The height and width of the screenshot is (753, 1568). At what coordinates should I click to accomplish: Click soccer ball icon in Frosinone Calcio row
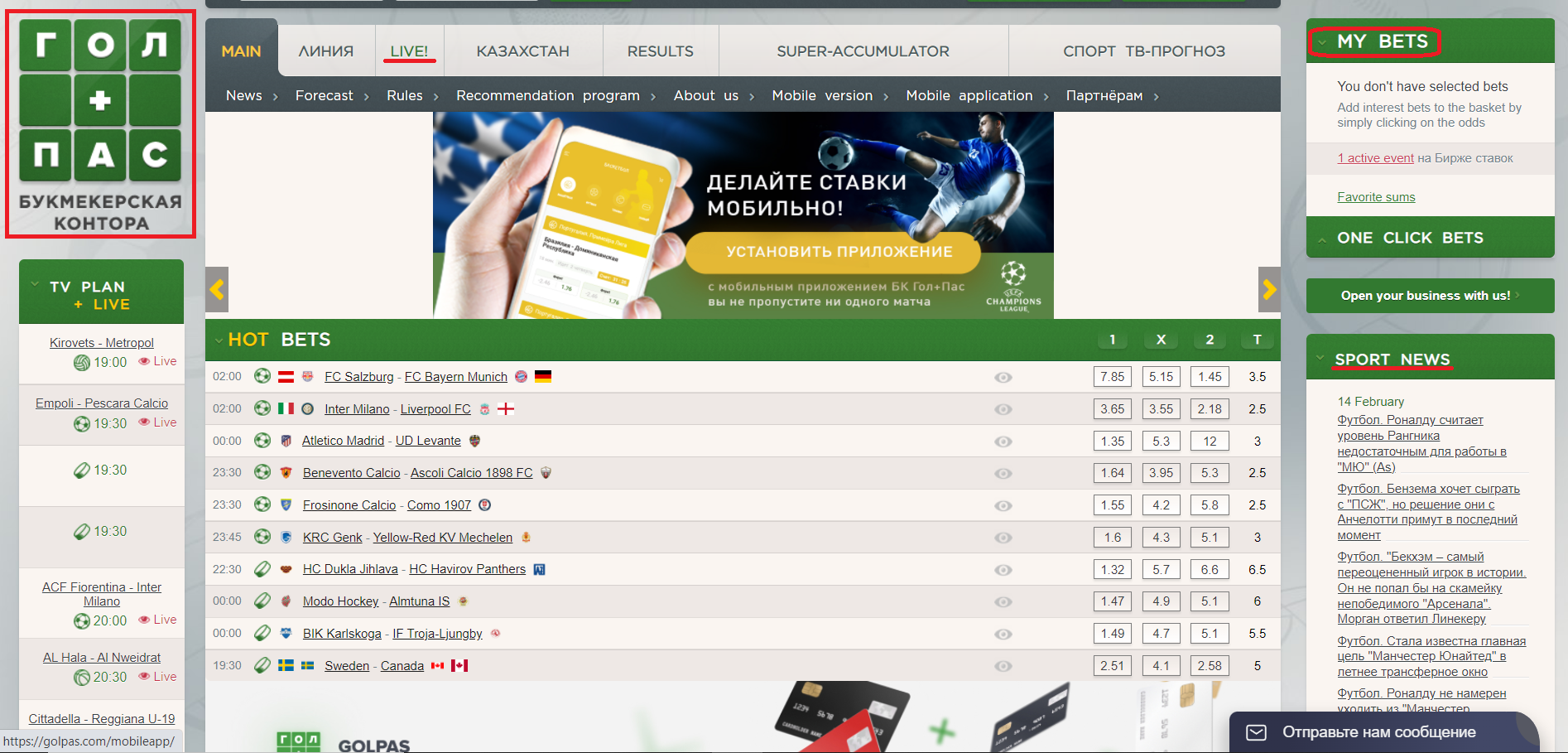[262, 504]
